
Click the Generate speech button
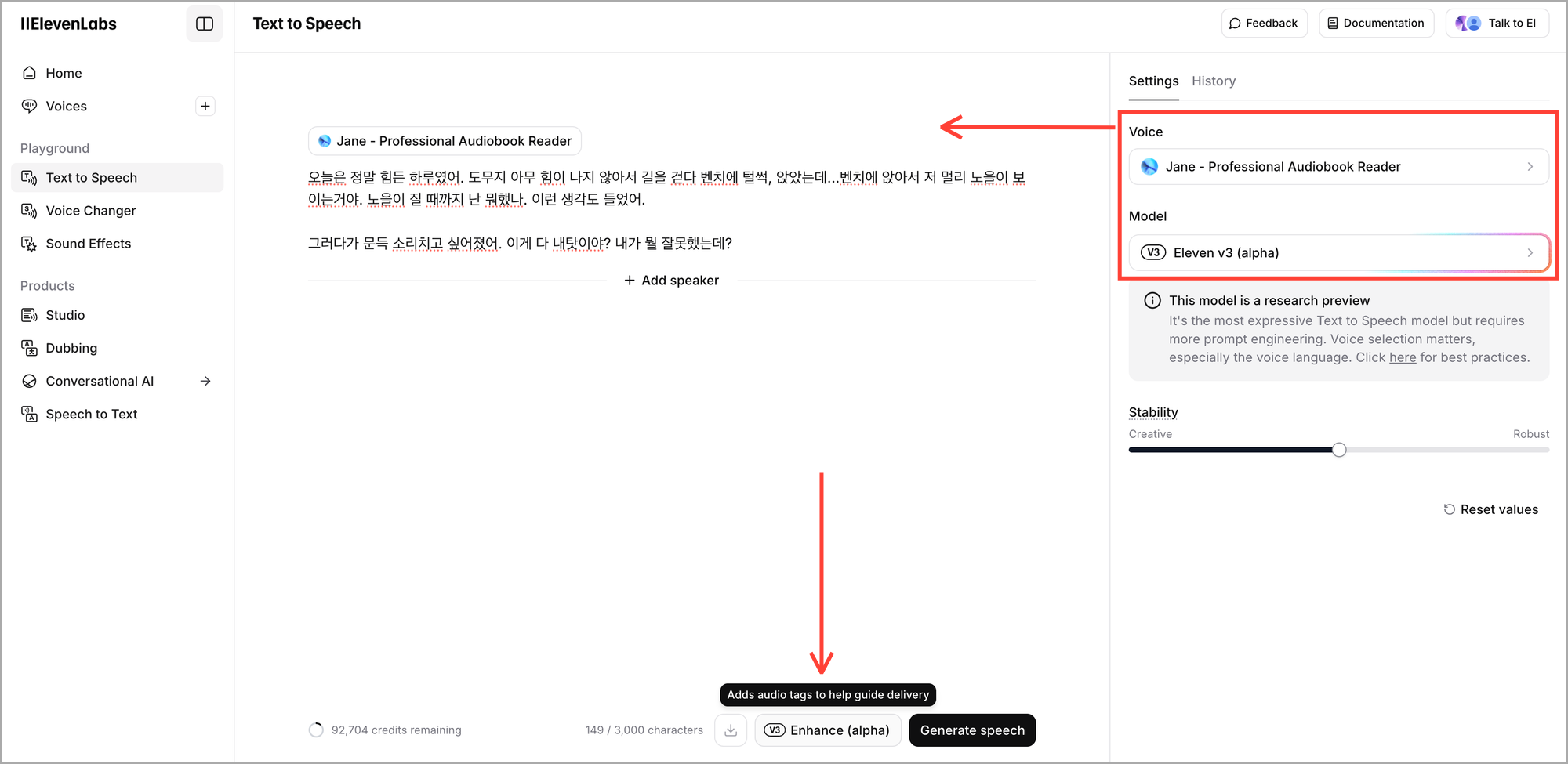(x=972, y=730)
